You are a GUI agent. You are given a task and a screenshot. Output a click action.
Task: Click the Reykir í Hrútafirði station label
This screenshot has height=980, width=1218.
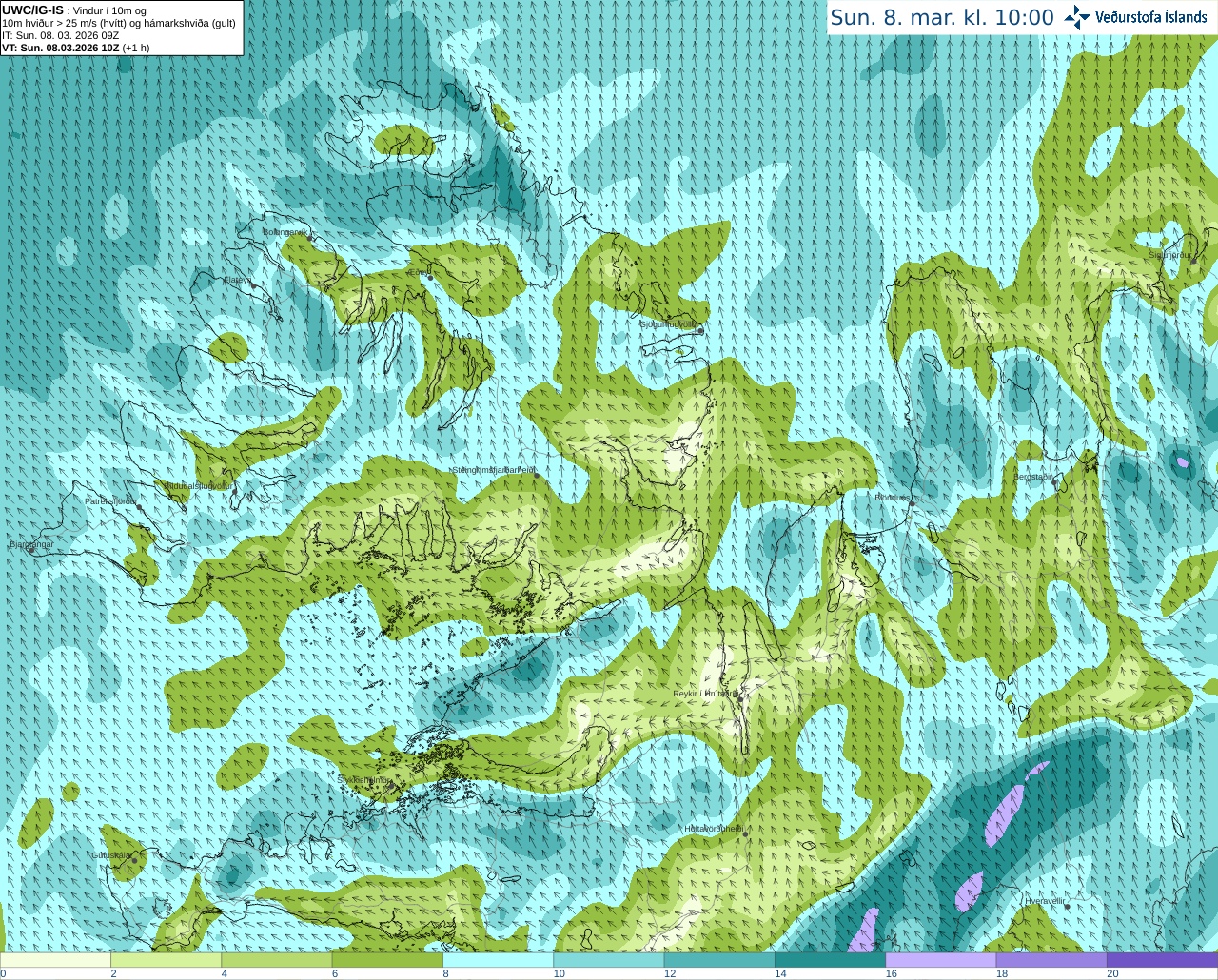coord(705,694)
